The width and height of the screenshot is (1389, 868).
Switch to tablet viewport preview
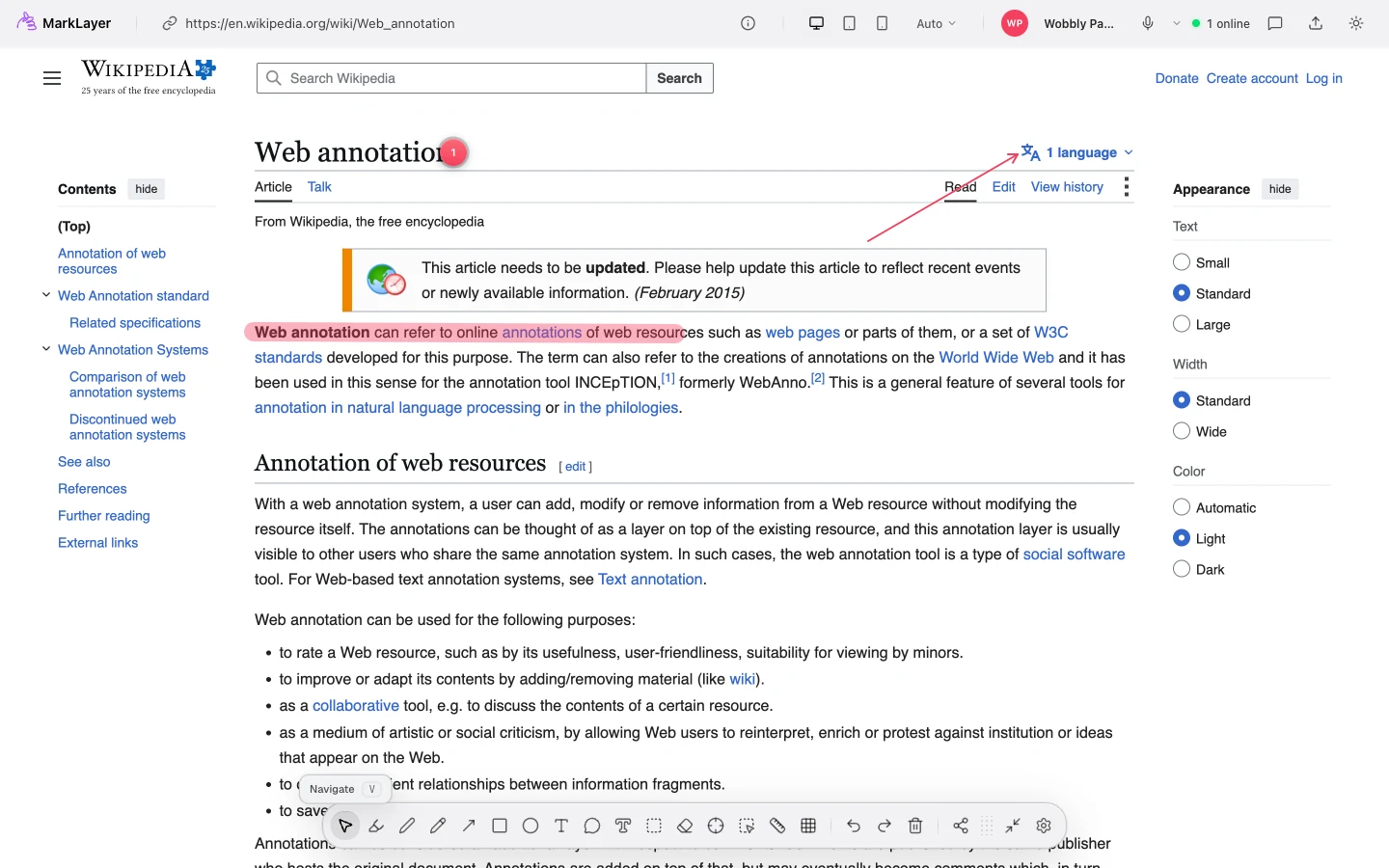[x=849, y=23]
